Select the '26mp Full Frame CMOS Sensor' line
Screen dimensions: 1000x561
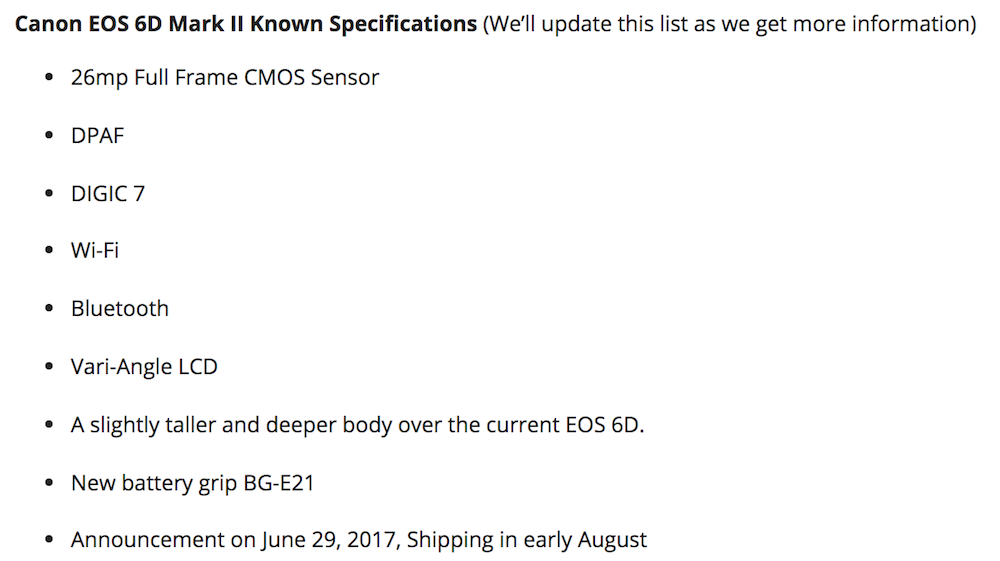(225, 77)
